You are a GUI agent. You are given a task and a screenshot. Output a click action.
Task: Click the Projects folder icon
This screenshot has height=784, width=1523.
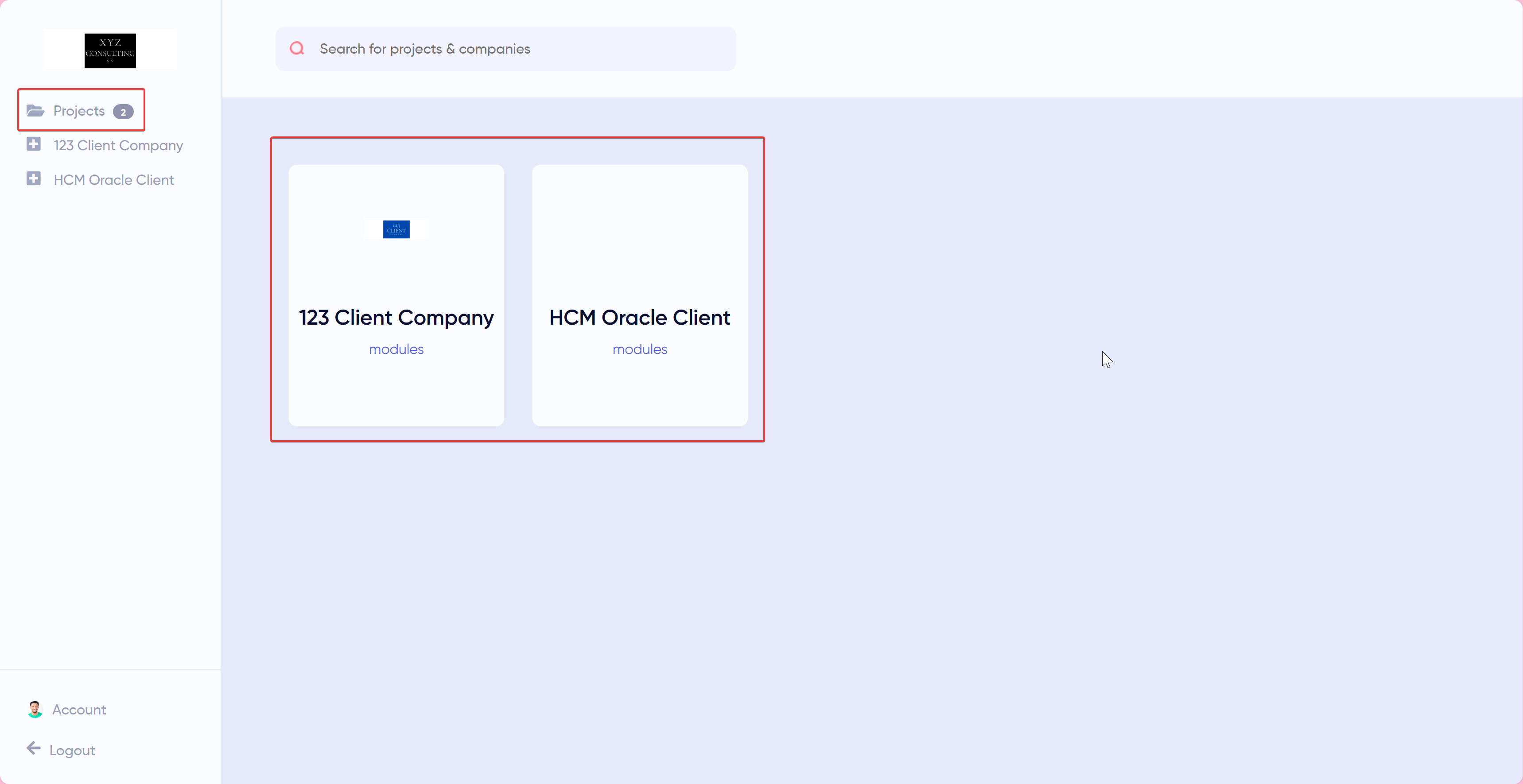click(x=35, y=111)
